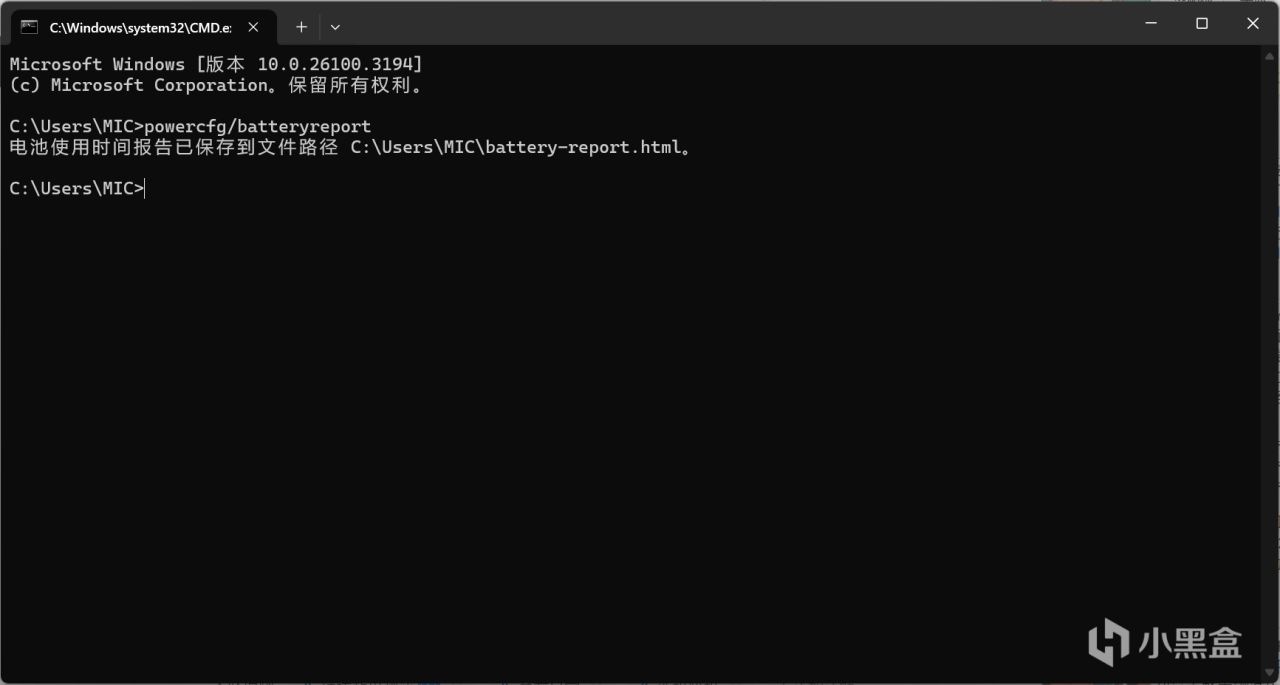Expand the new tab profile dropdown
Screen dimensions: 1280x685
tap(335, 27)
